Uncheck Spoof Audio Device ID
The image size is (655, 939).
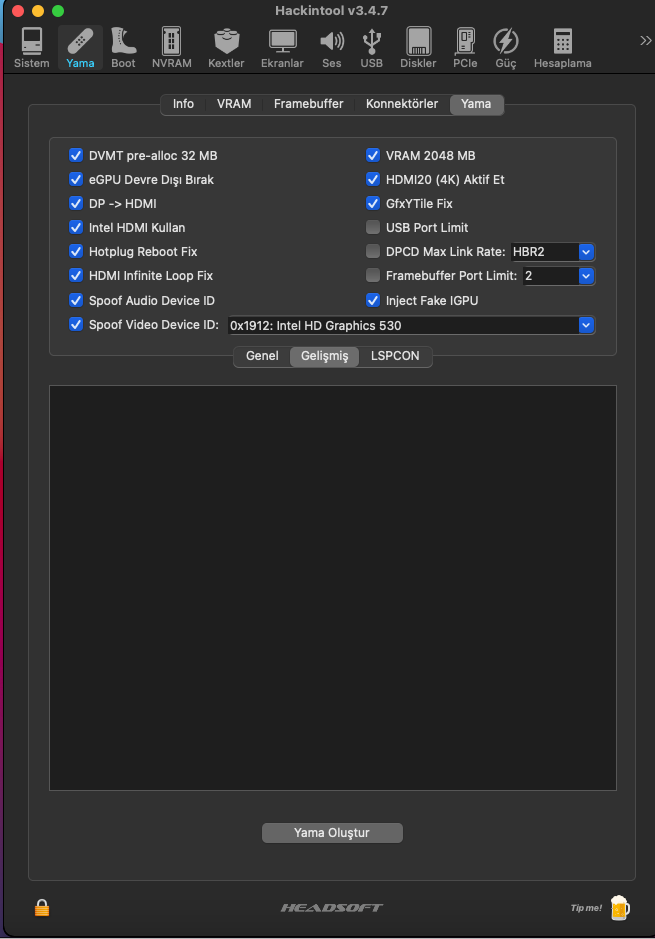coord(76,300)
